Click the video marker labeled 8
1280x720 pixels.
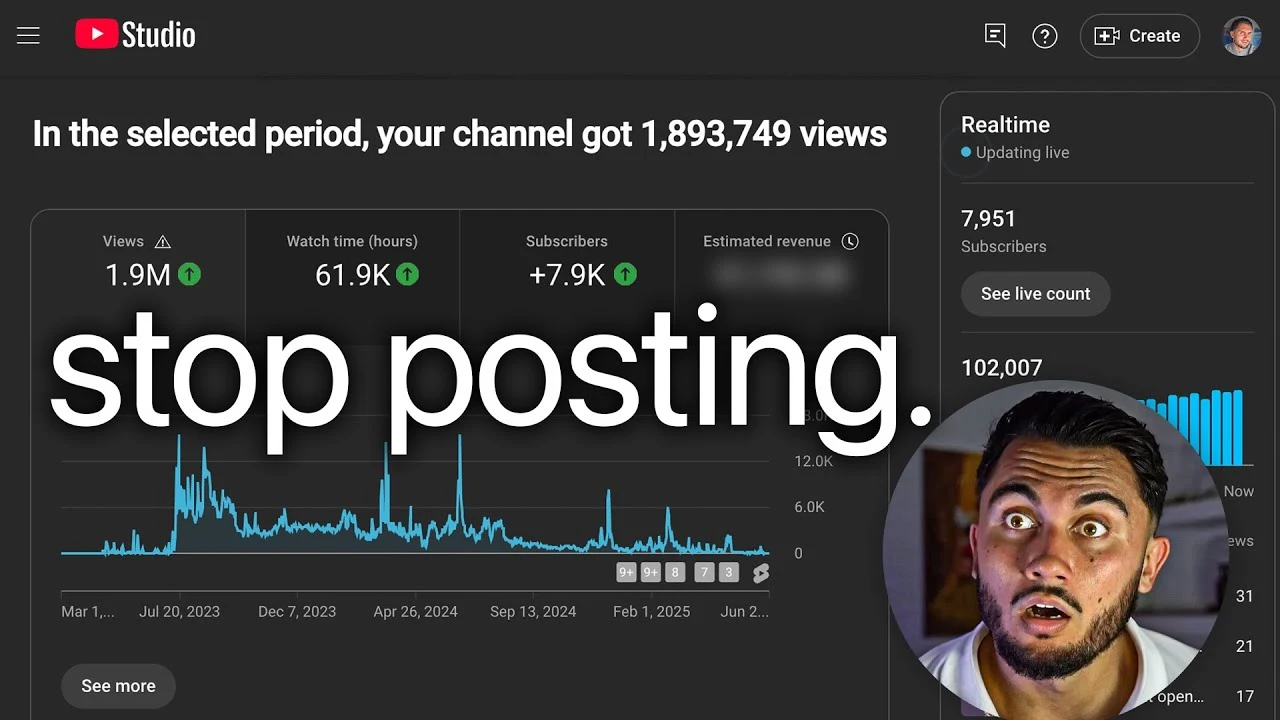(675, 573)
